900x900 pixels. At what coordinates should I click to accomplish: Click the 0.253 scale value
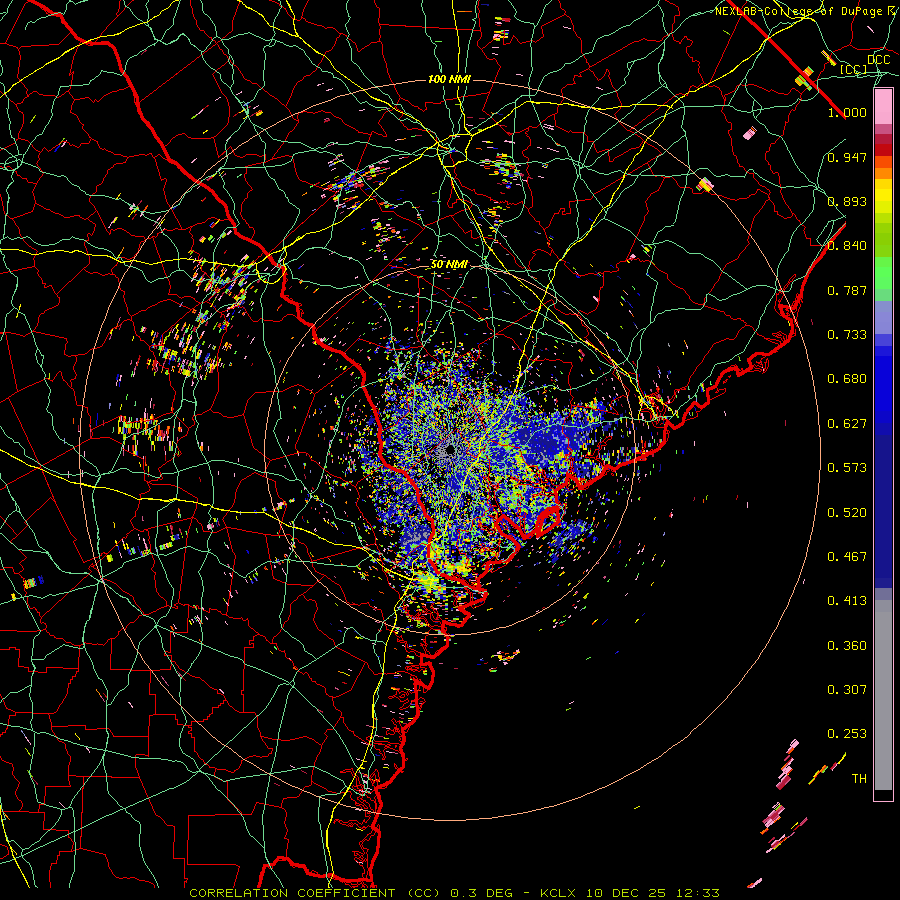847,734
